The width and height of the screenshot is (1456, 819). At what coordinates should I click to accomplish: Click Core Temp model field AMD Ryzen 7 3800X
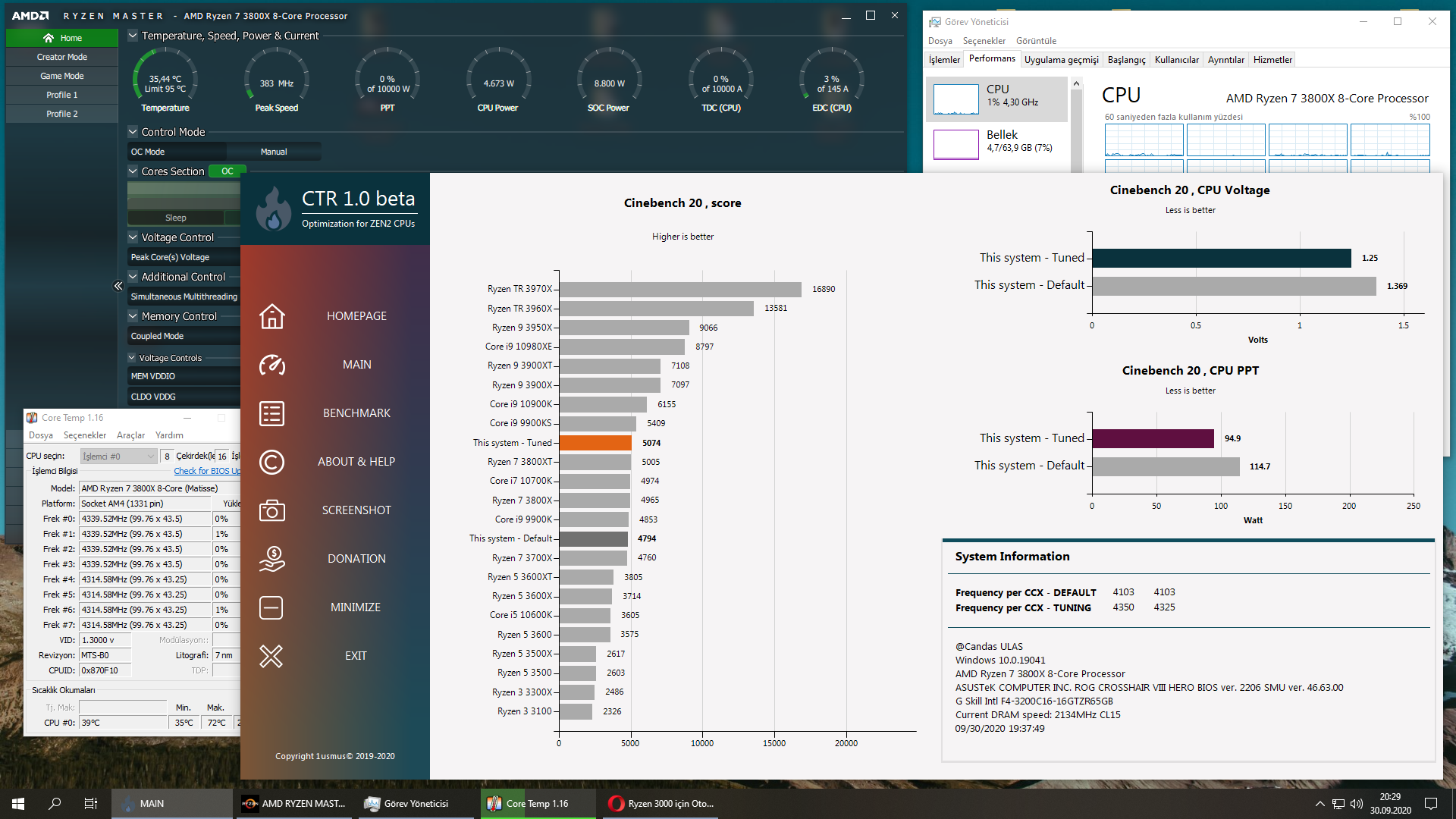tap(159, 488)
